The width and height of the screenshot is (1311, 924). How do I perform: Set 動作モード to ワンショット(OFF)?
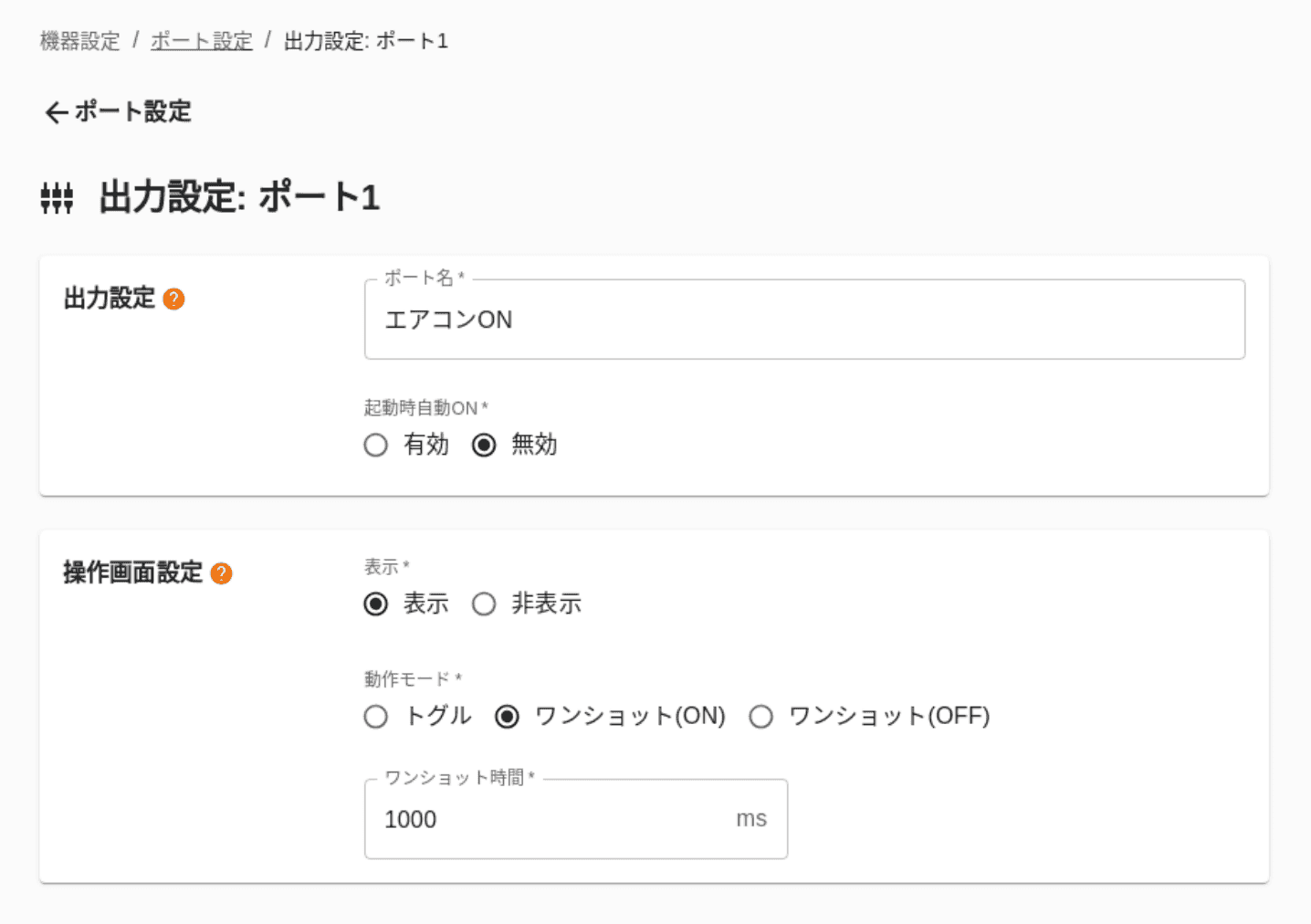tap(760, 717)
